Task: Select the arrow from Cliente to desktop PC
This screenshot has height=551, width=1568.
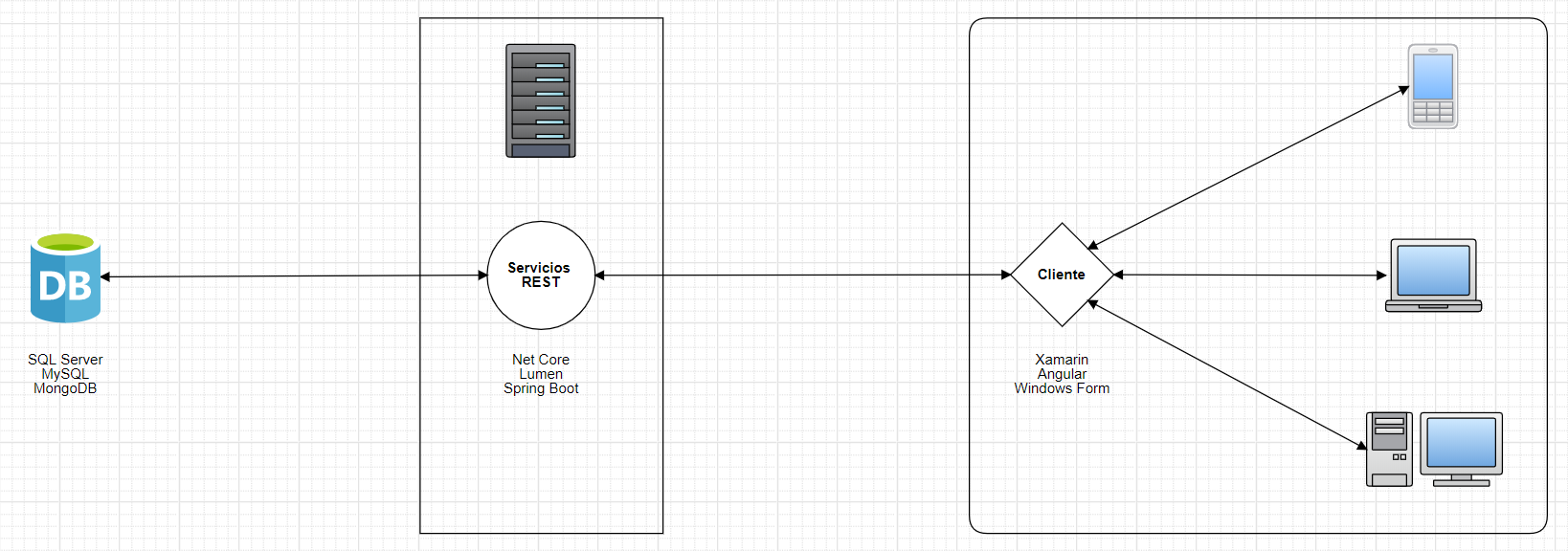Action: click(1228, 374)
